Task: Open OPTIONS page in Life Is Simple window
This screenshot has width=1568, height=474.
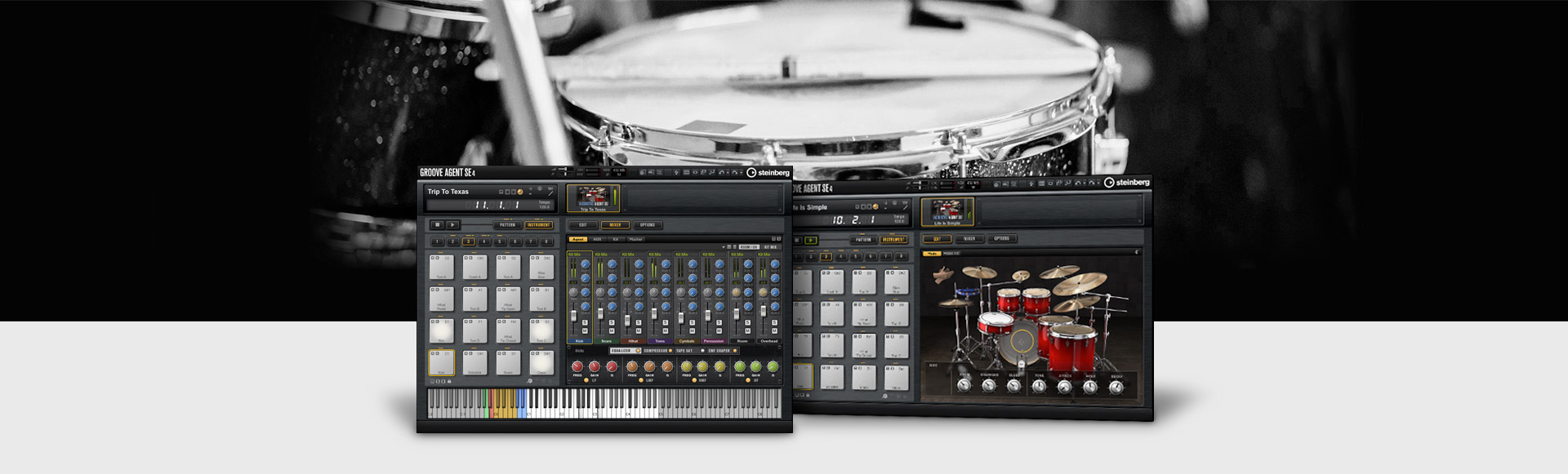Action: (1002, 239)
